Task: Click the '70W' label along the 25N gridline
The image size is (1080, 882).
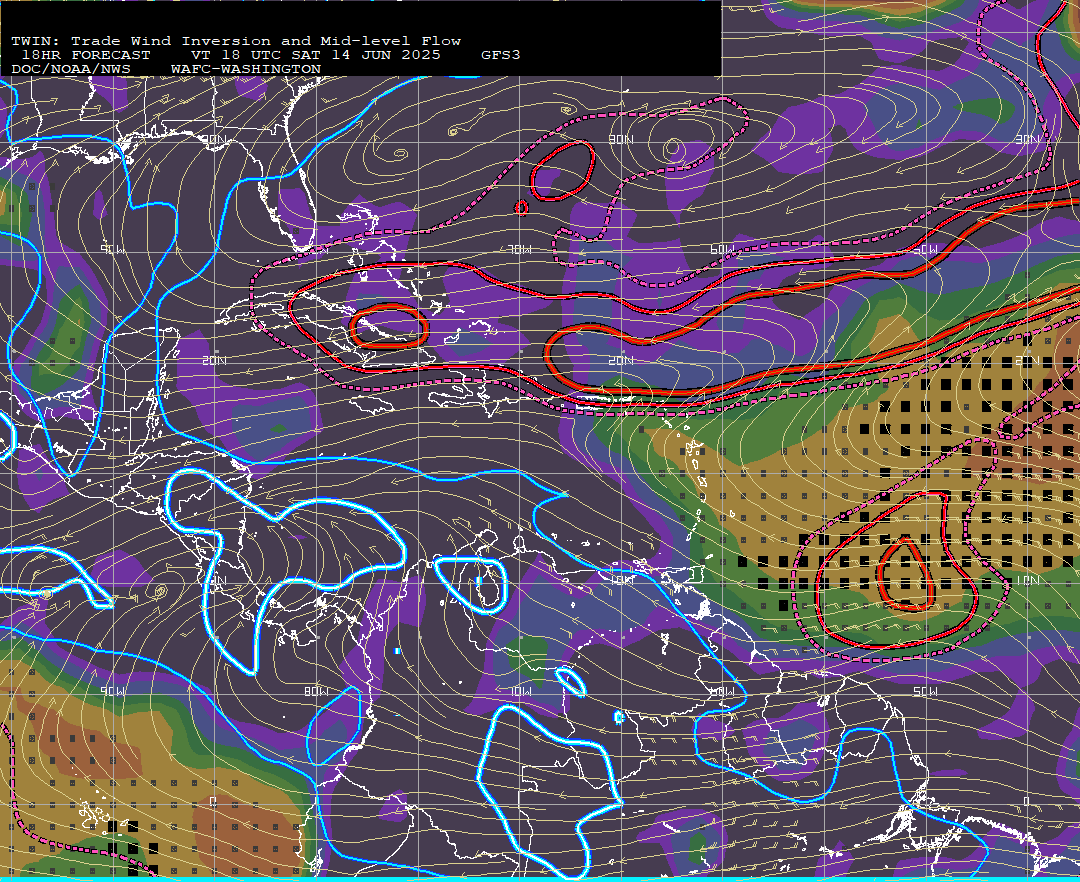Action: [520, 249]
